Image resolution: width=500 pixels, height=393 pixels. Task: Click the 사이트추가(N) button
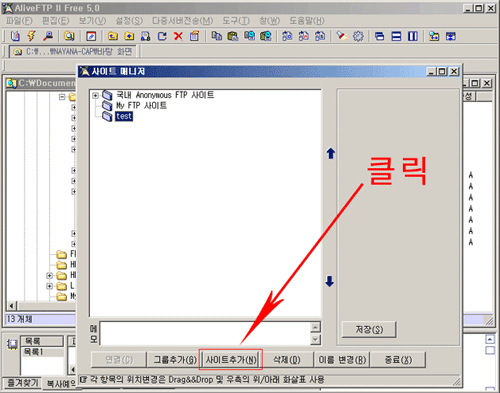[231, 360]
